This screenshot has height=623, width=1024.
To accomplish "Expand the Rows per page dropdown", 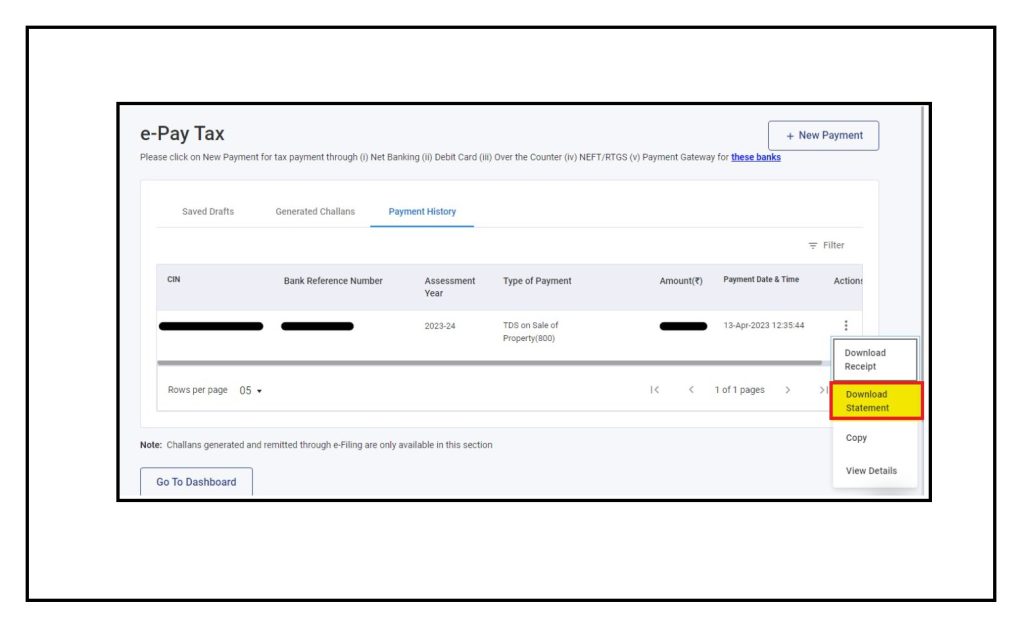I will coord(251,391).
